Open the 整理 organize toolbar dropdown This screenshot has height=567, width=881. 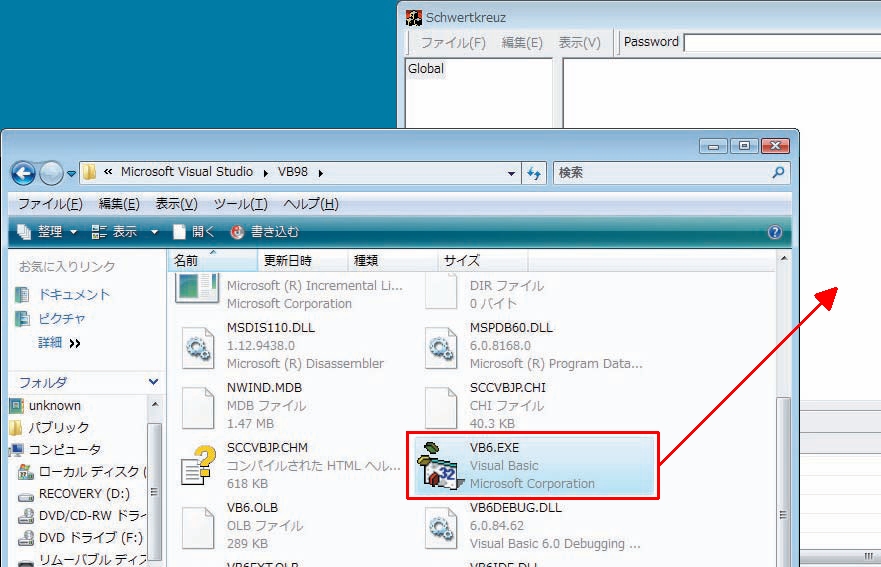[47, 232]
